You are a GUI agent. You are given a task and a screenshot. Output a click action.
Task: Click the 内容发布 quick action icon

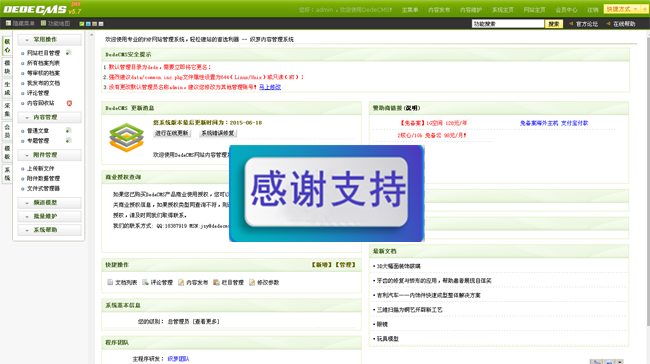181,282
